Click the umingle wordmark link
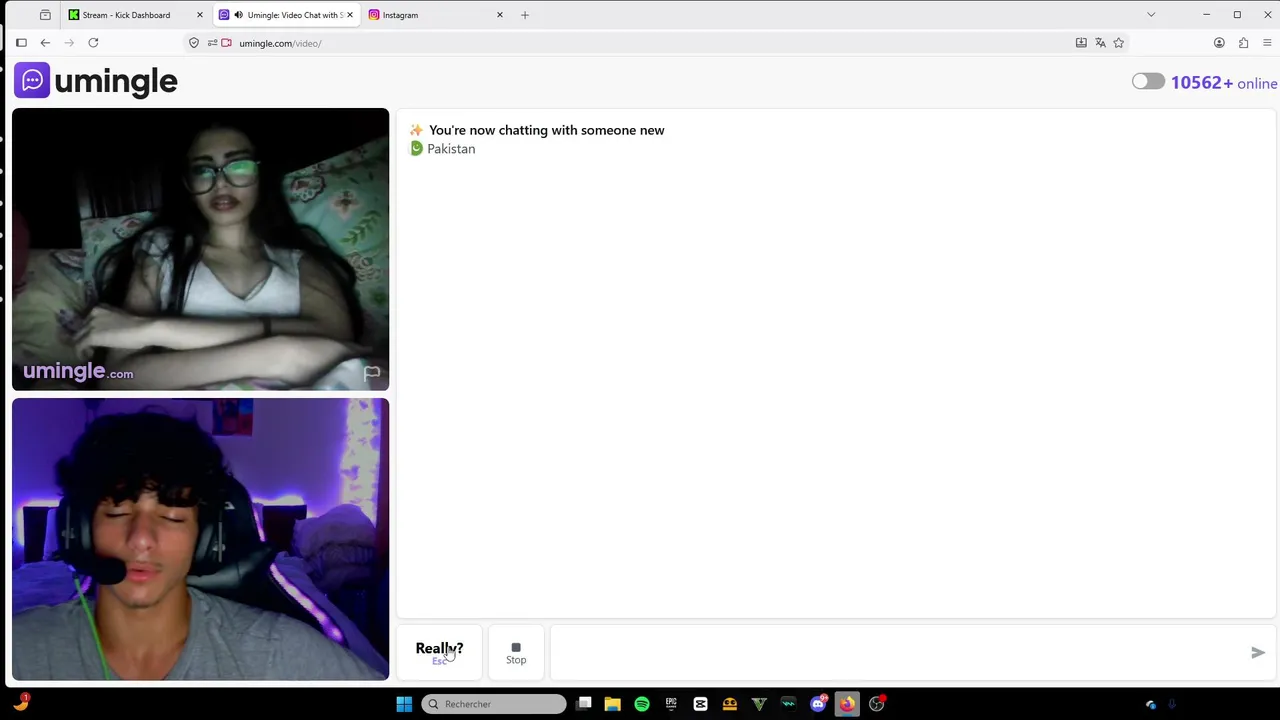The width and height of the screenshot is (1280, 720). [116, 82]
